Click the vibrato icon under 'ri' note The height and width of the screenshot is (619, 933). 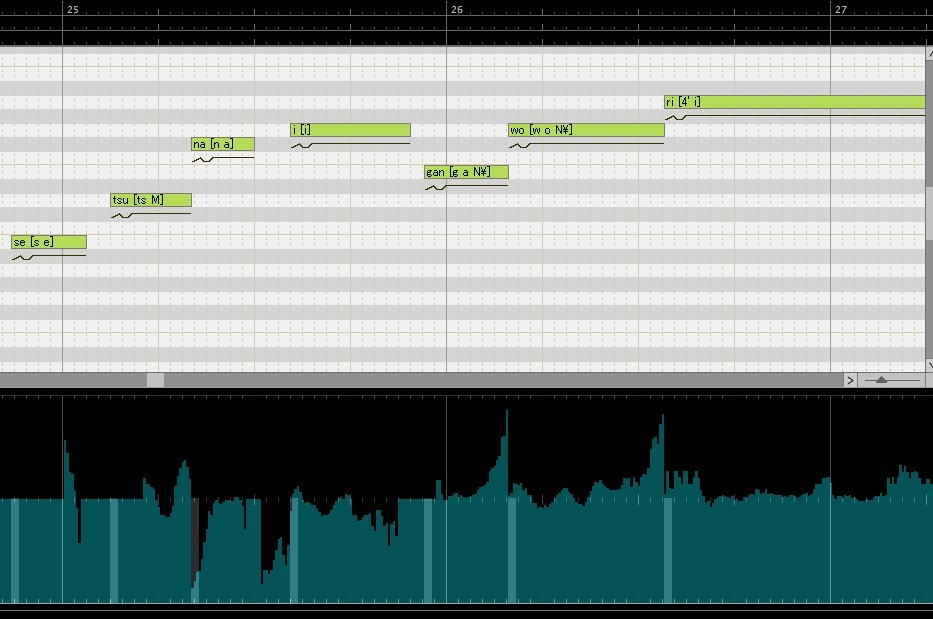point(676,118)
